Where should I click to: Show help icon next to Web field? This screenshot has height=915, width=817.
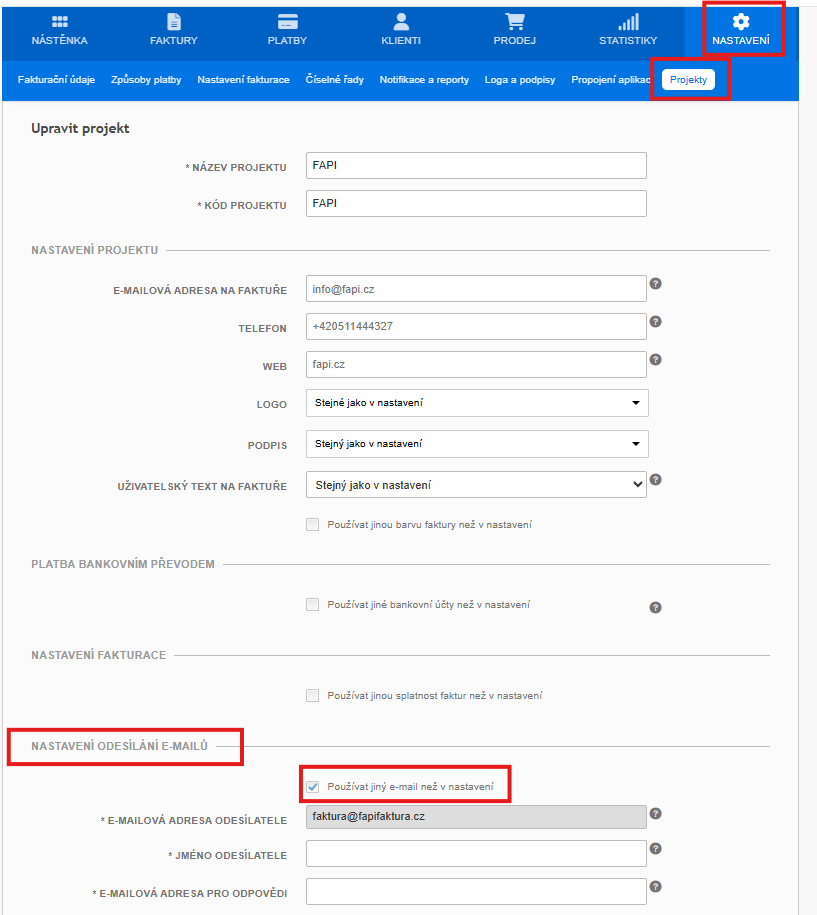pyautogui.click(x=655, y=359)
